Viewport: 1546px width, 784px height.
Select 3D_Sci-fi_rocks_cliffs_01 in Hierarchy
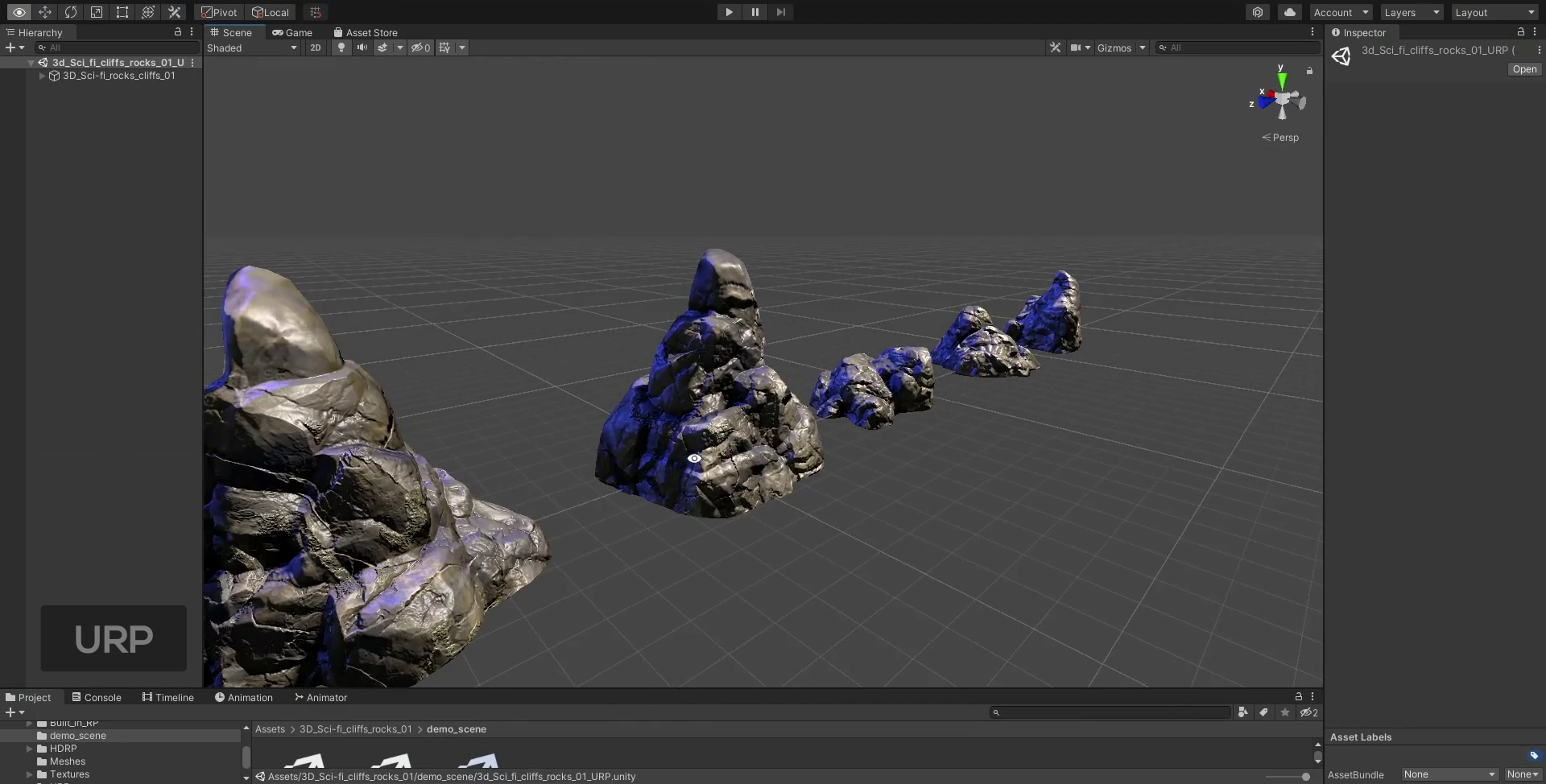(x=118, y=76)
